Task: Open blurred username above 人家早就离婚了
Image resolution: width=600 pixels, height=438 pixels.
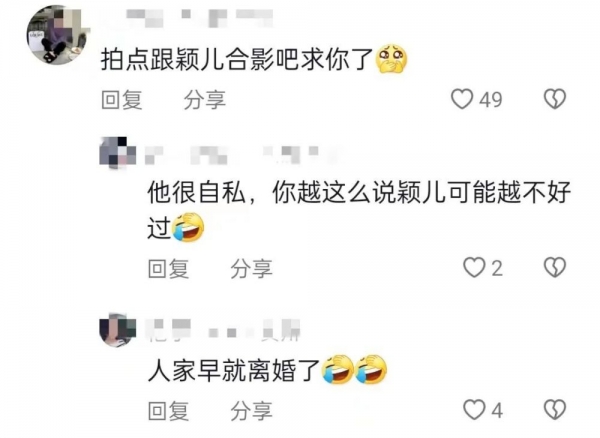Action: click(223, 330)
